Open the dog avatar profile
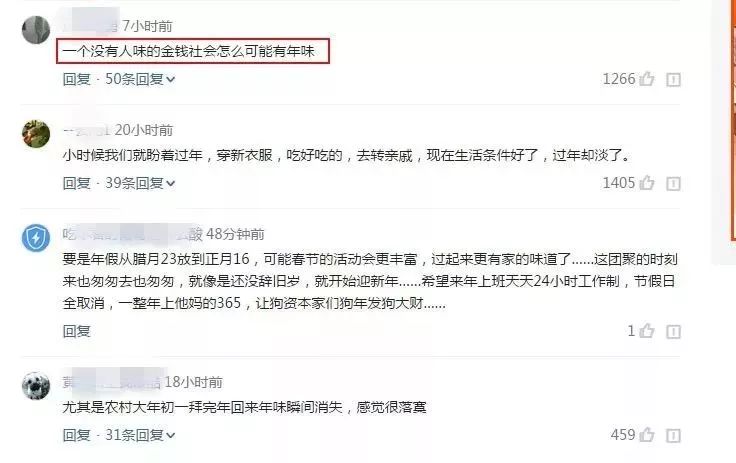Screen dimensions: 736x463 tap(36, 386)
